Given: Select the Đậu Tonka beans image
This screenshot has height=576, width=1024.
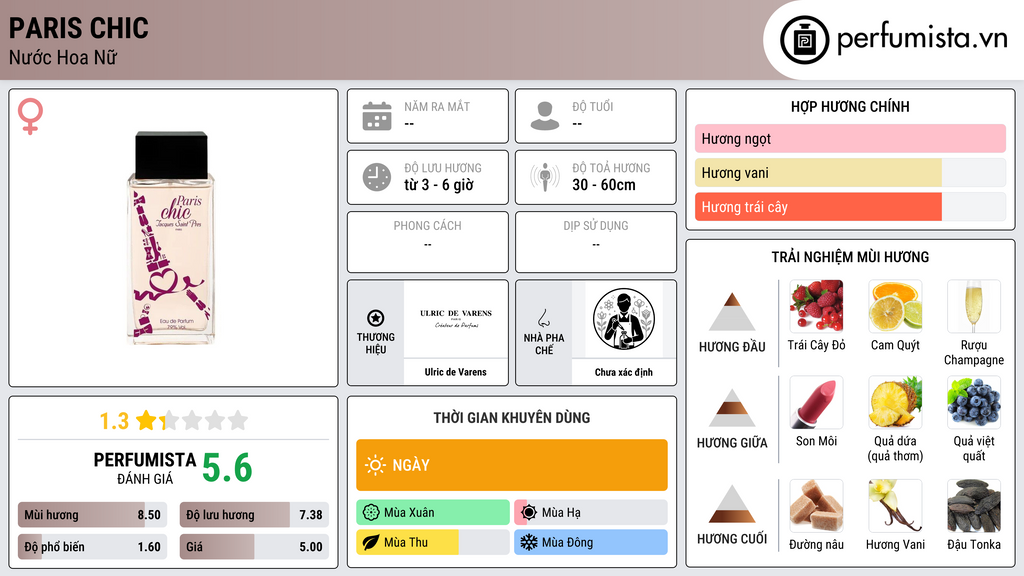Looking at the screenshot, I should pos(974,506).
